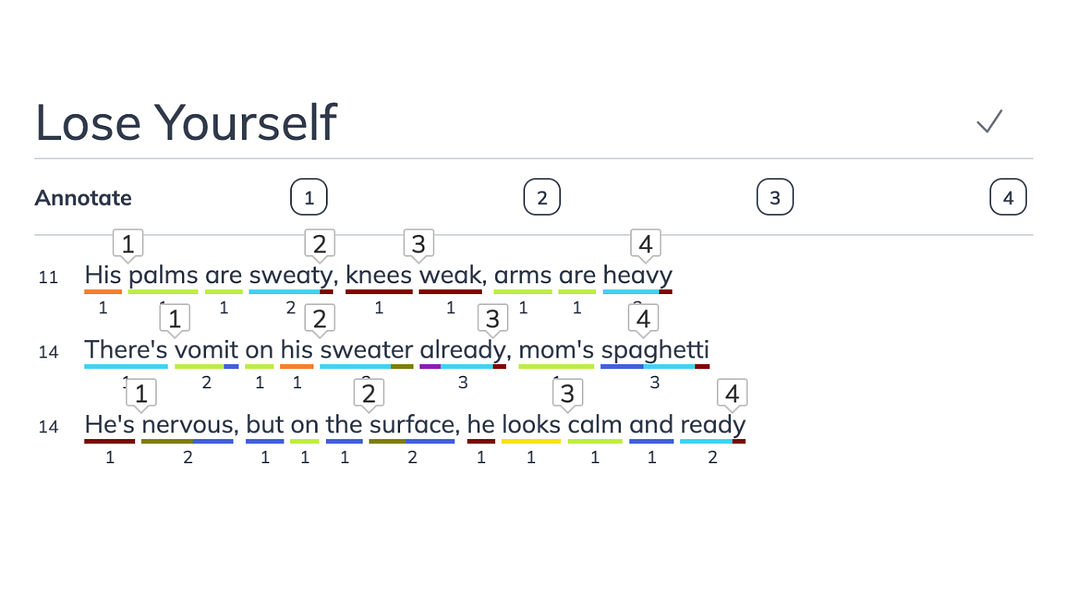Click beat marker 3 above 'knees weak'
This screenshot has width=1067, height=600.
[418, 245]
